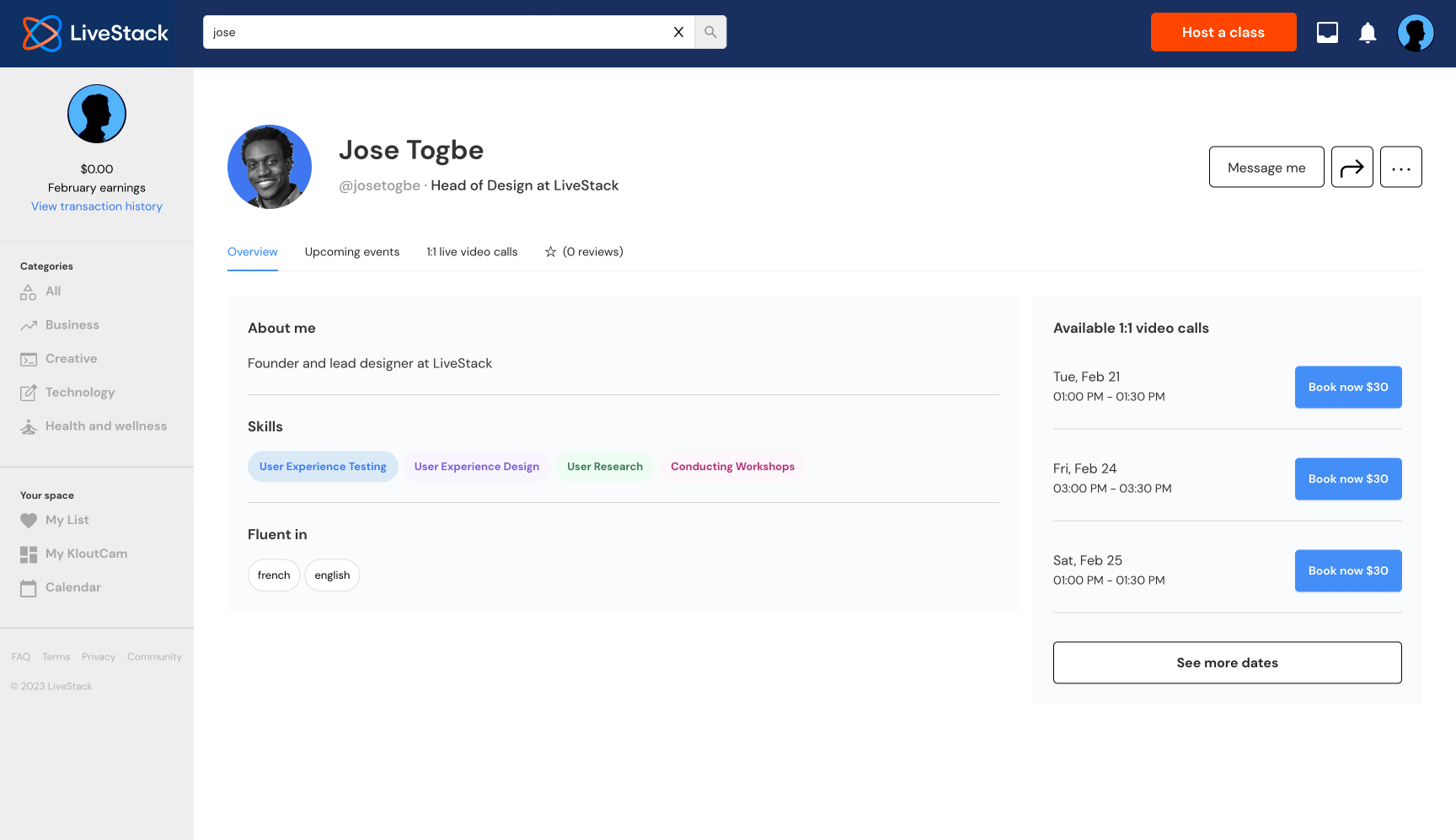Book the Fri, Feb 24 call
Image resolution: width=1456 pixels, height=840 pixels.
coord(1348,479)
